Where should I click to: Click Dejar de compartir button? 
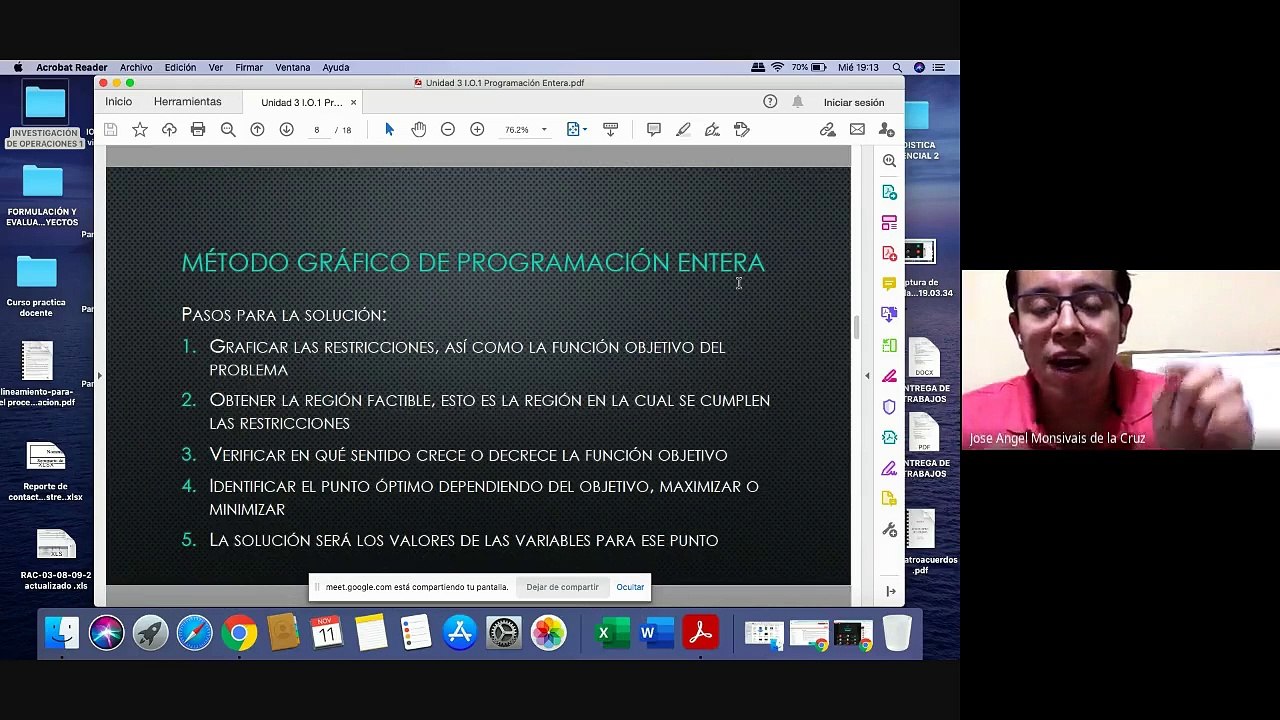(562, 587)
